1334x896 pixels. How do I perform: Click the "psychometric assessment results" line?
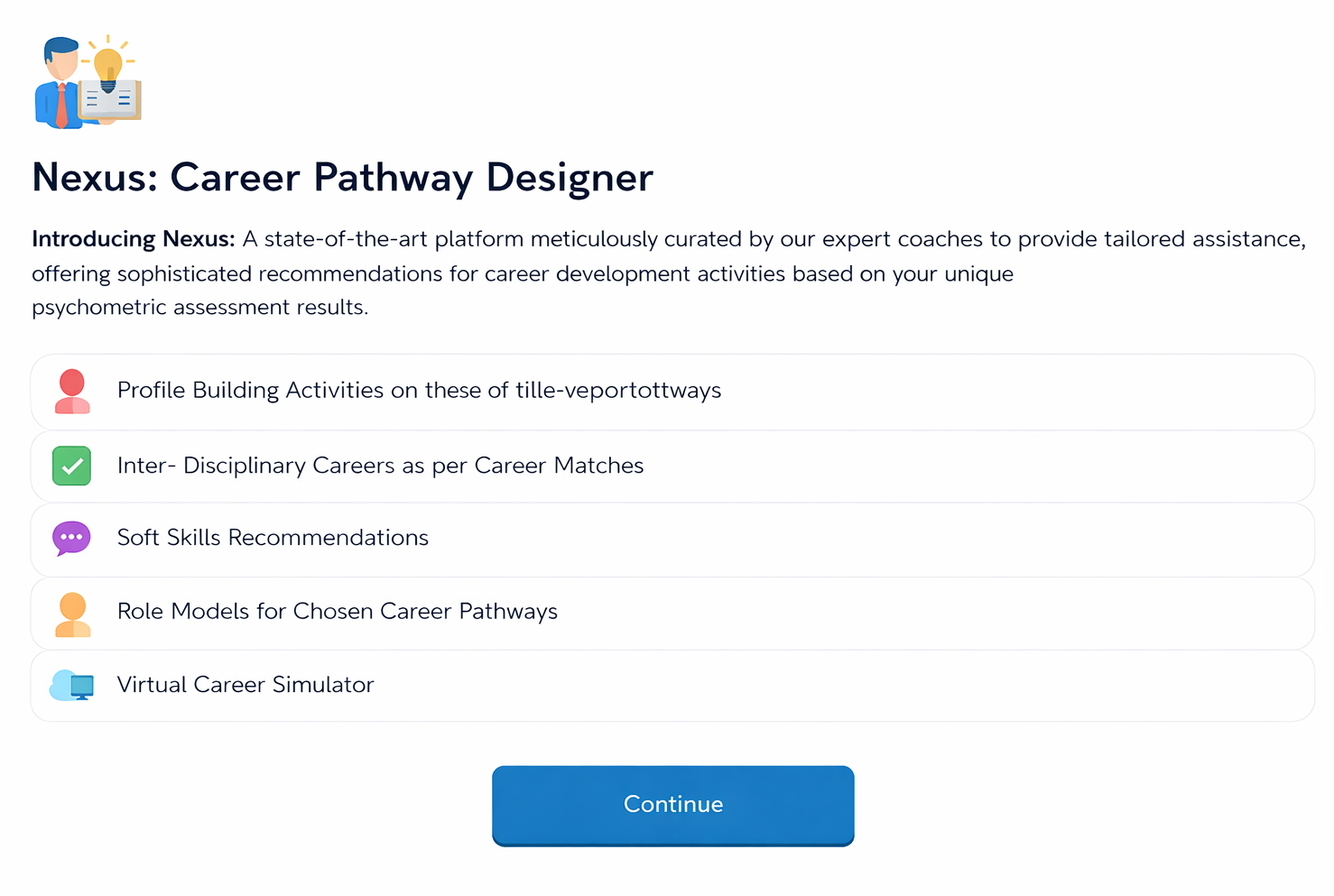199,308
